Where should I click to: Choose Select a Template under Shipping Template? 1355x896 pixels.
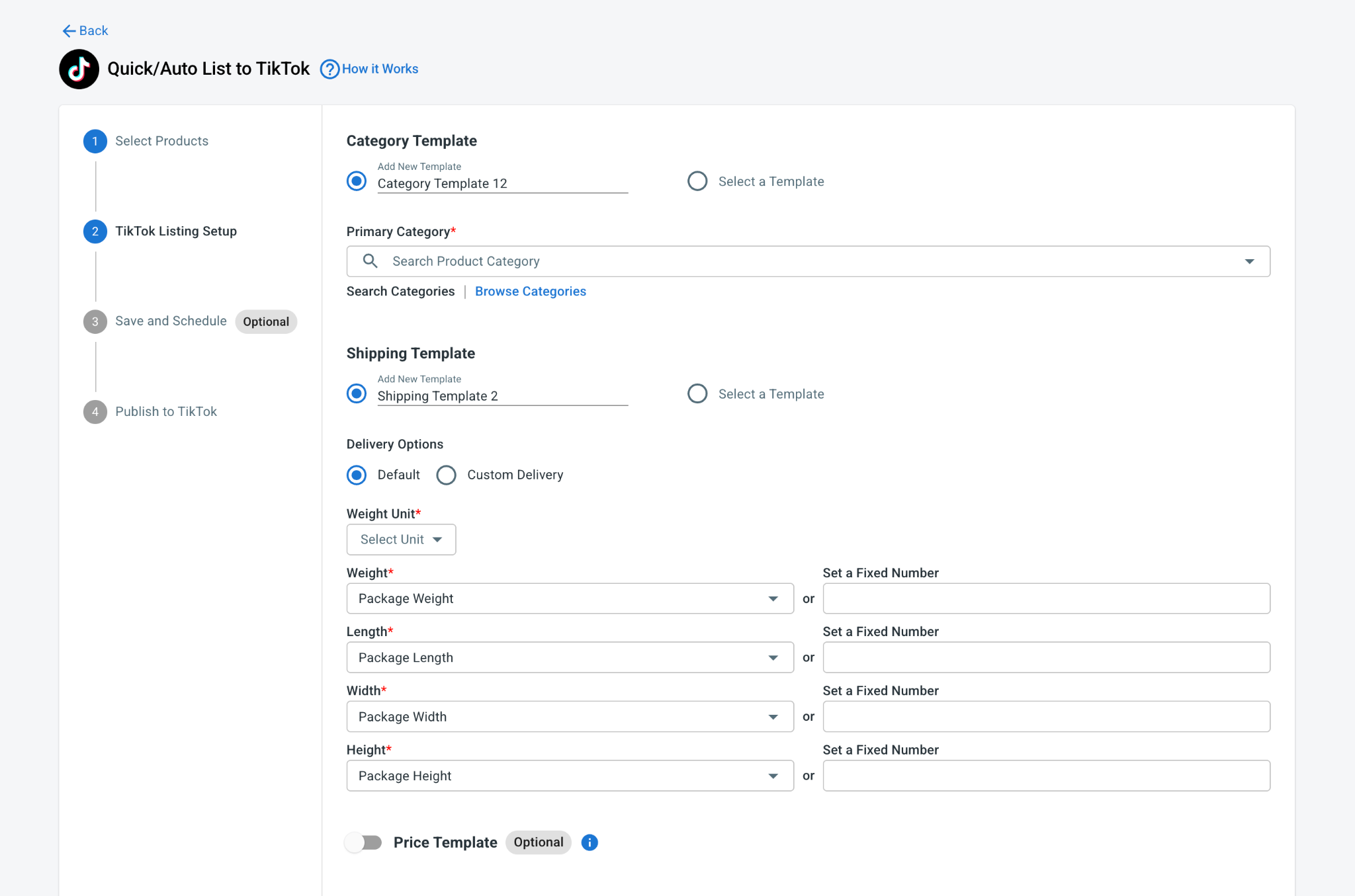coord(697,393)
